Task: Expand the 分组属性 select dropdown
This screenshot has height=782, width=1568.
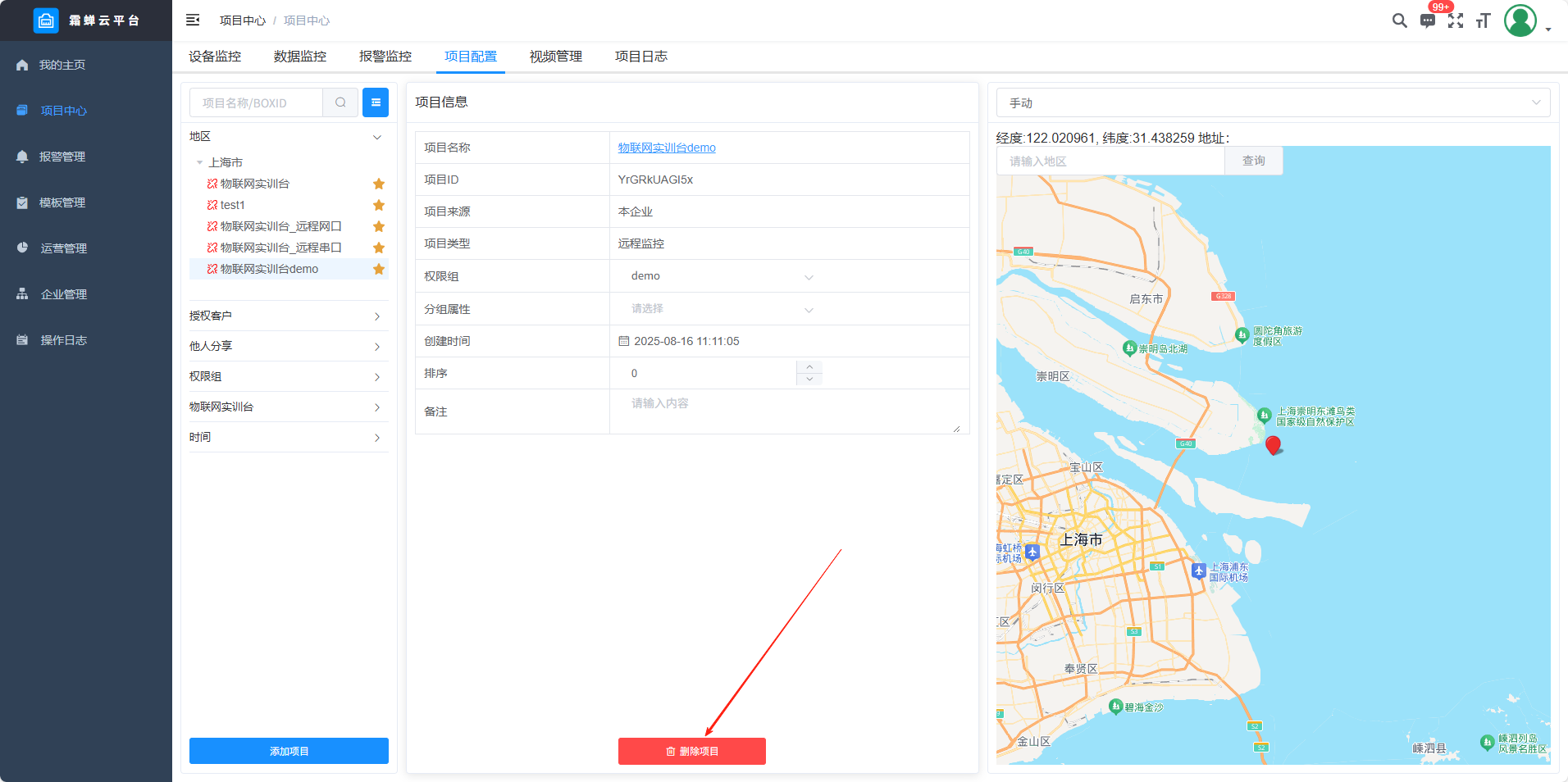Action: (722, 309)
